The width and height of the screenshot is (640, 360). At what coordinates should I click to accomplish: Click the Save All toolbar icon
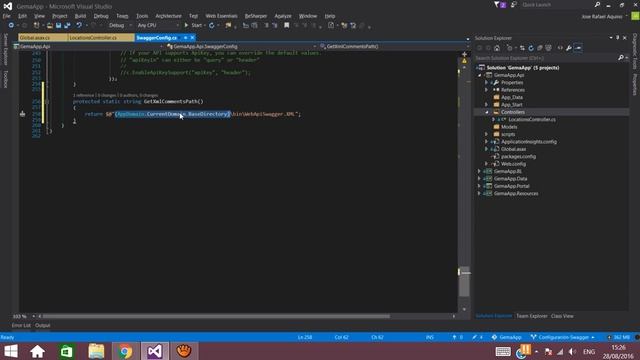click(67, 25)
